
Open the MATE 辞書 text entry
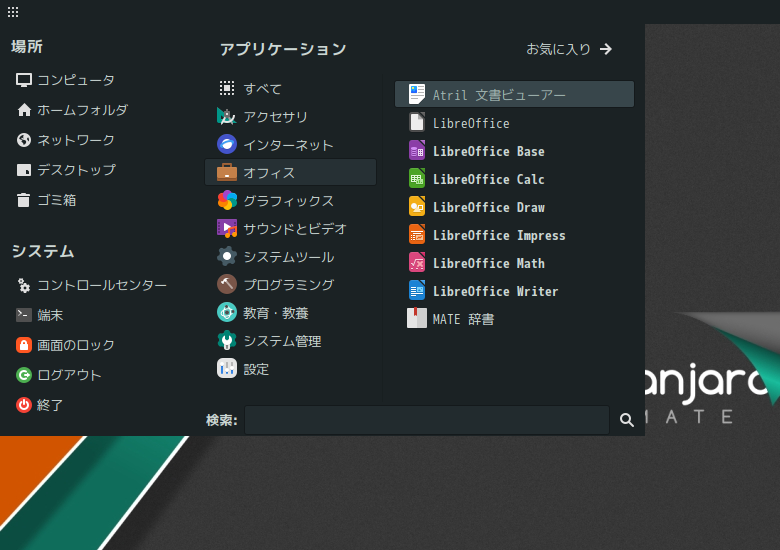click(x=463, y=319)
